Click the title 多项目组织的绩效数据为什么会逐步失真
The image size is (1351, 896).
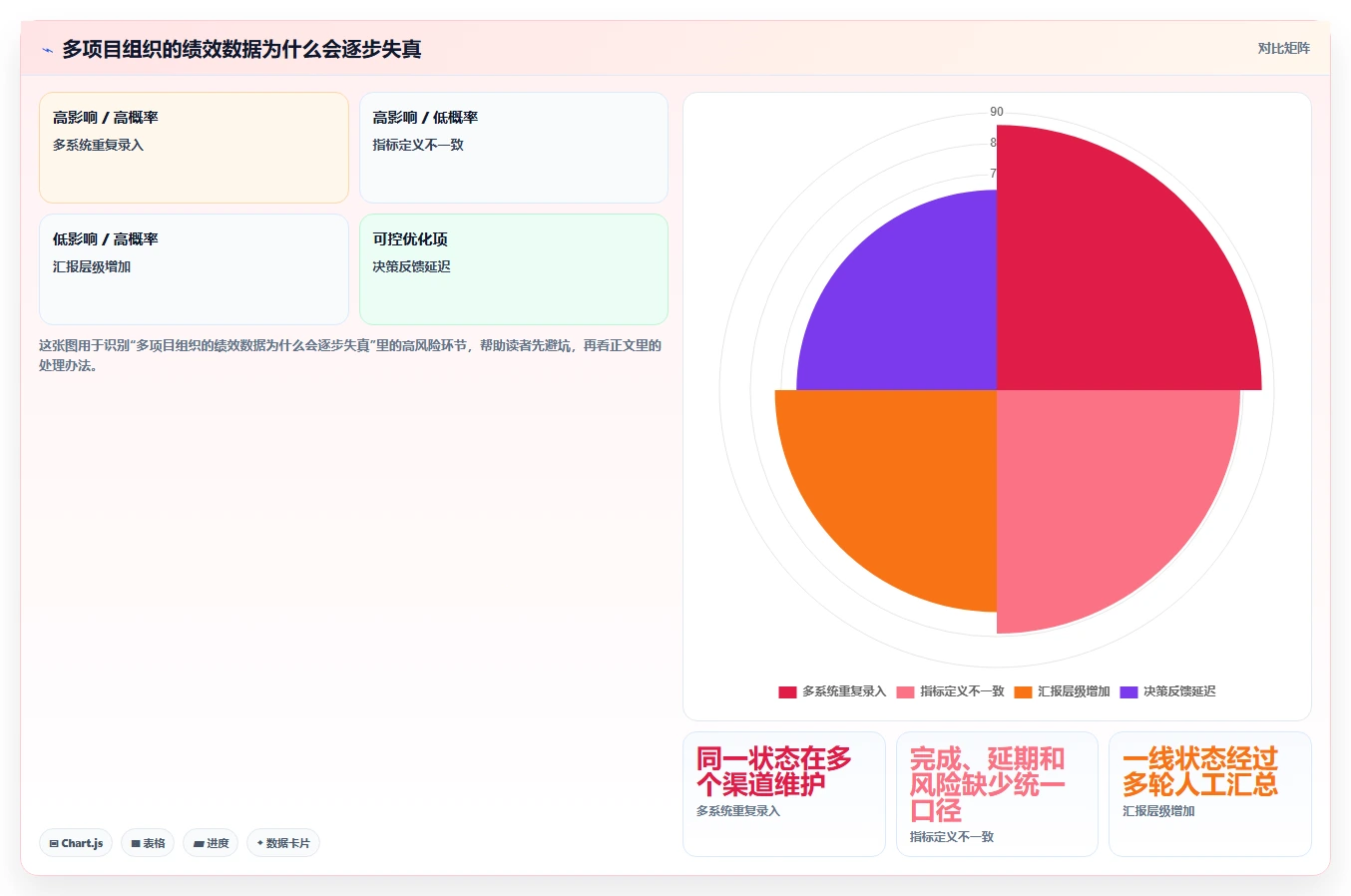coord(241,49)
